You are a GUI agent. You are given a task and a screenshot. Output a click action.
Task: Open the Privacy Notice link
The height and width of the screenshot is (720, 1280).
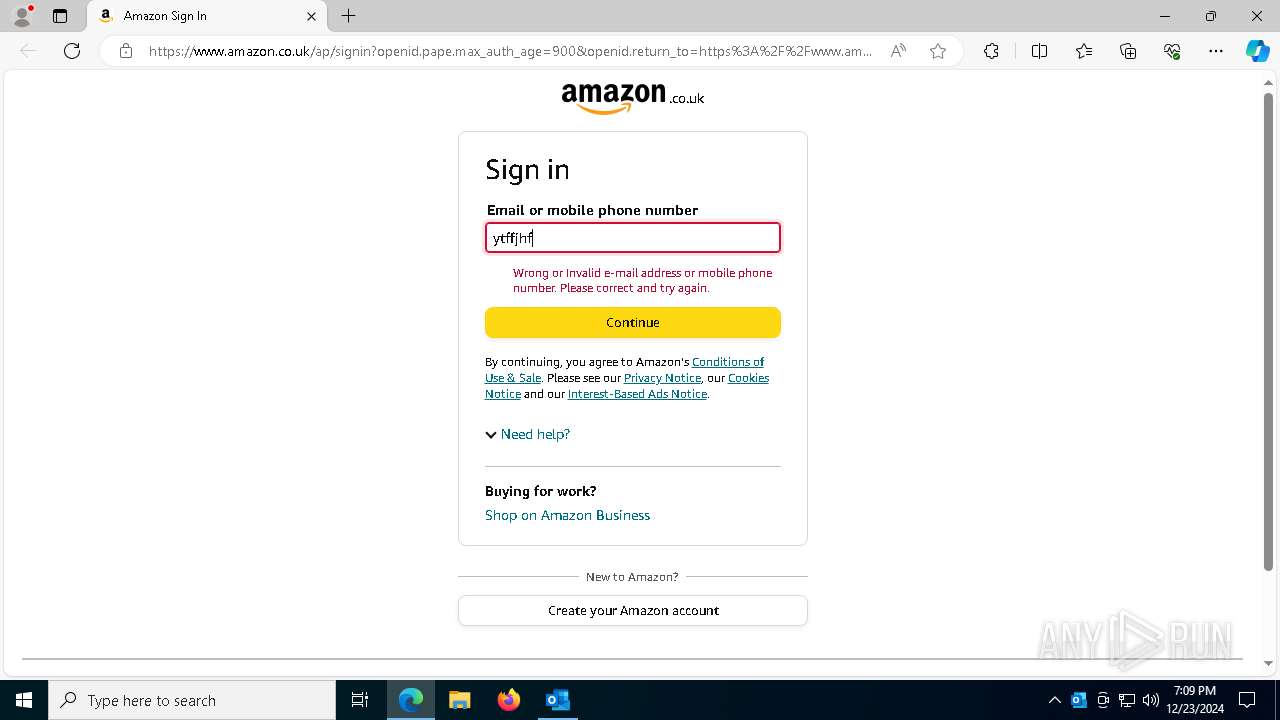(662, 378)
